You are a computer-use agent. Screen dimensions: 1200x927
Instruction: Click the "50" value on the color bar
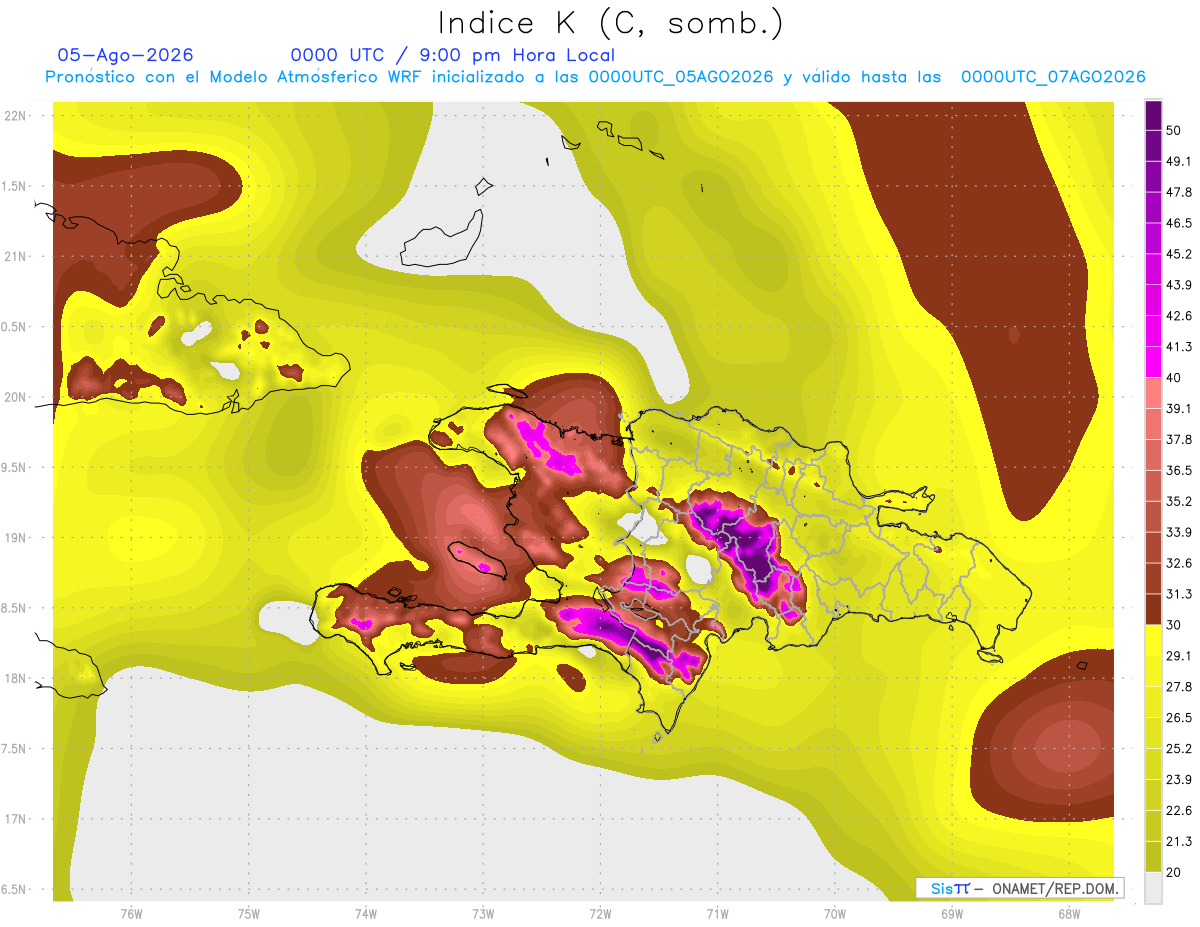coord(1175,131)
